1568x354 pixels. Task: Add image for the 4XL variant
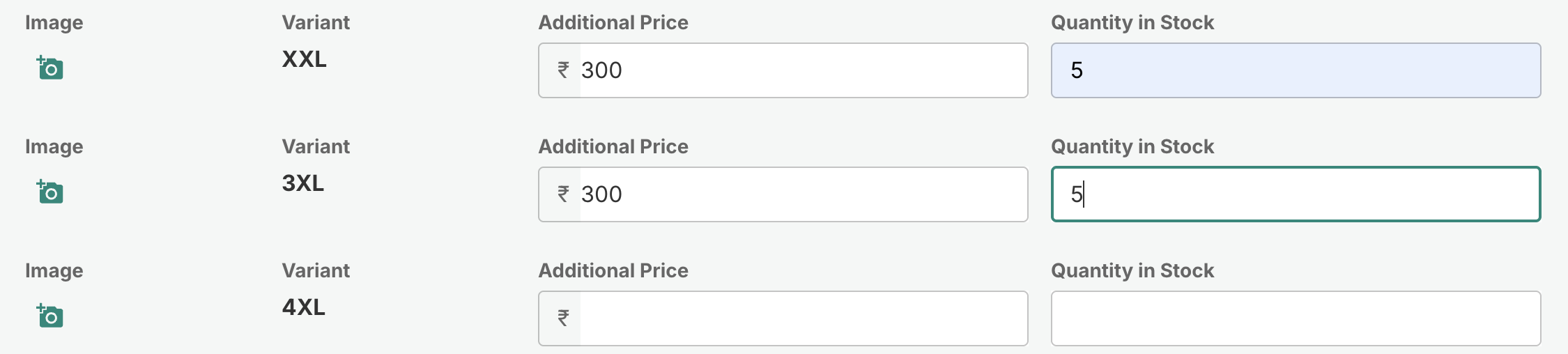(x=50, y=316)
